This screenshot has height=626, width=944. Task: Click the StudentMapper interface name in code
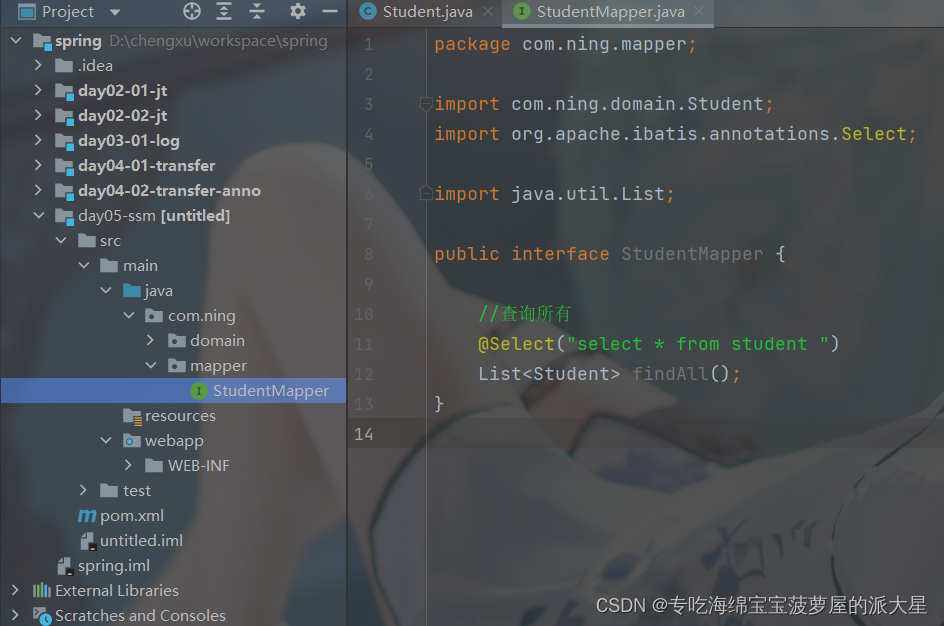click(x=692, y=253)
